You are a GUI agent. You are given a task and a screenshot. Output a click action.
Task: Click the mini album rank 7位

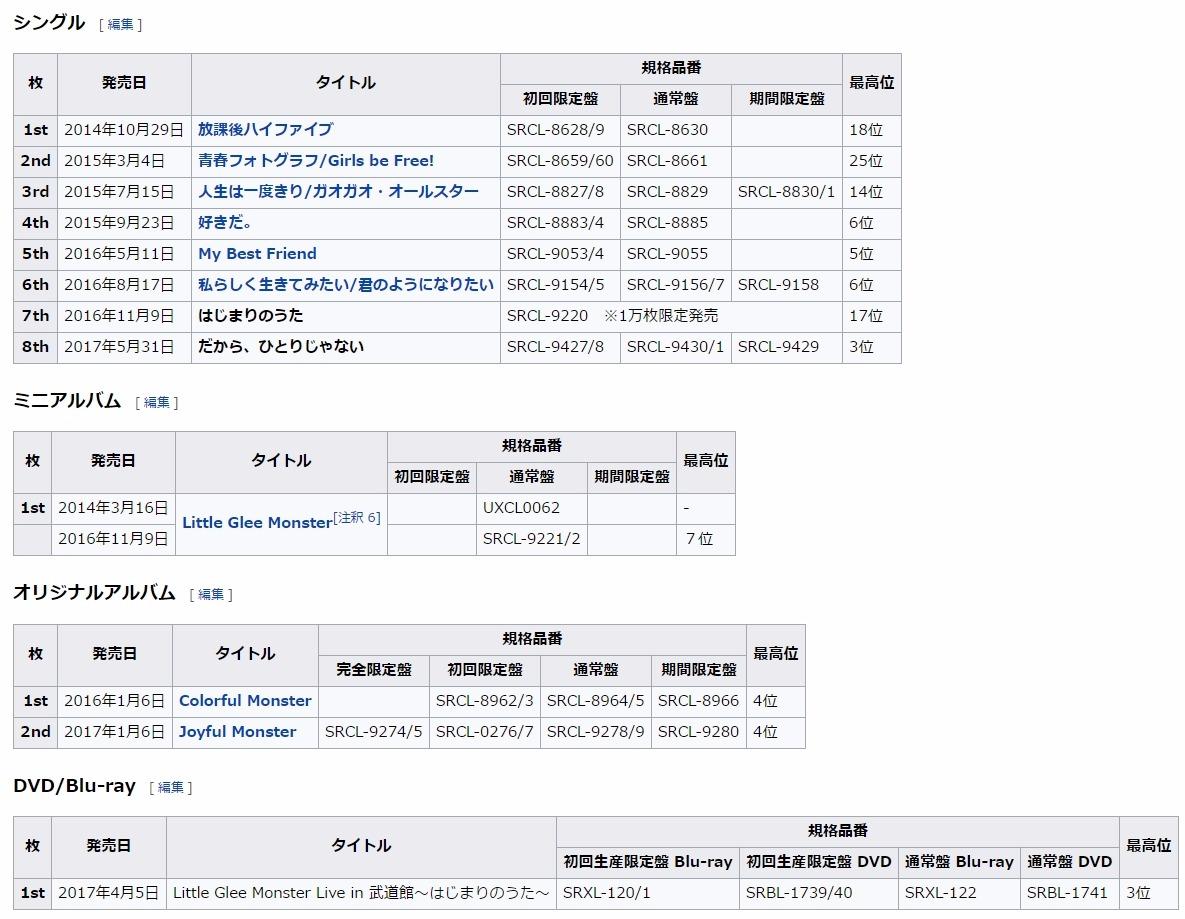point(699,538)
